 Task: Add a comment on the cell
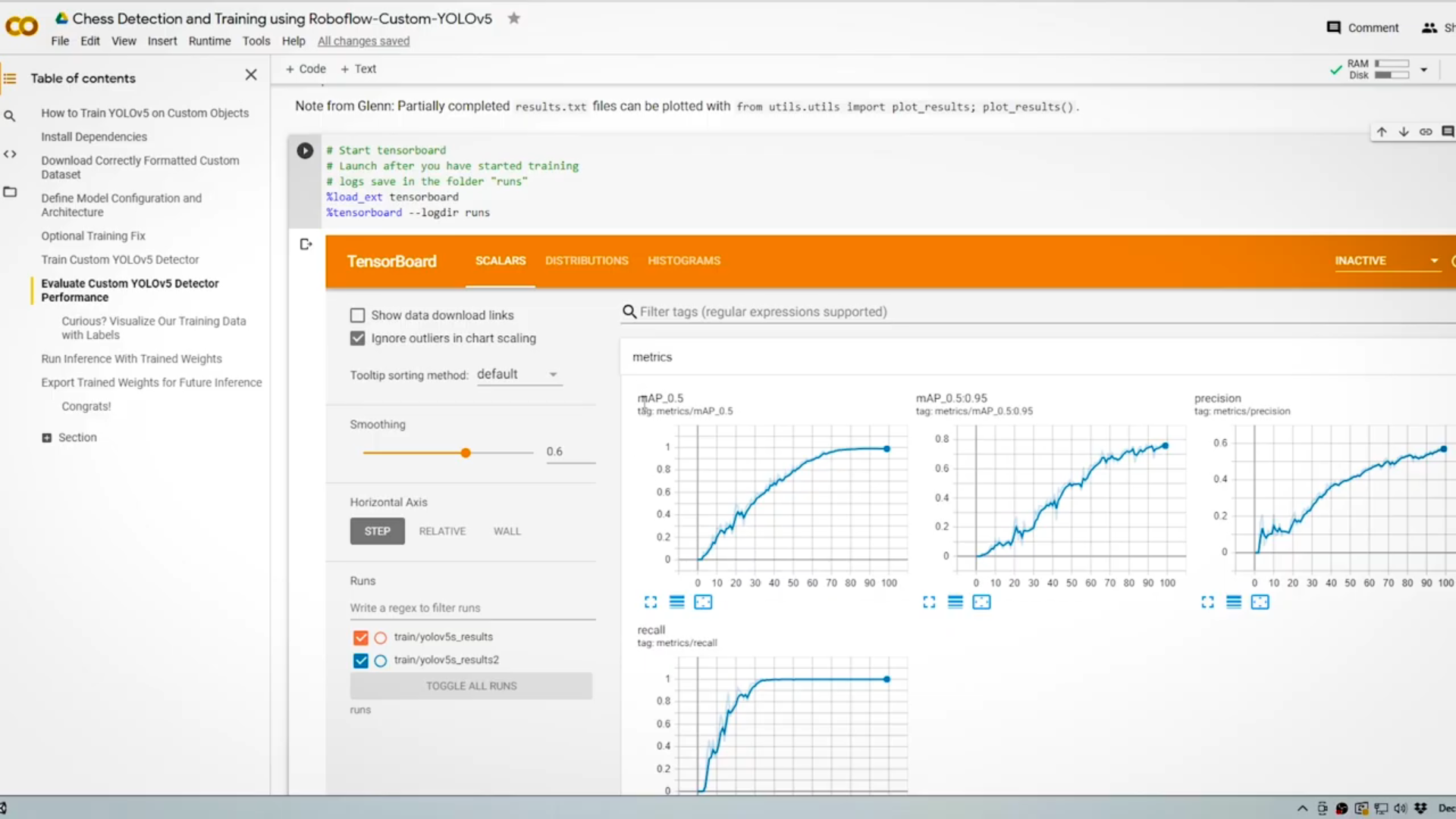(x=1448, y=132)
